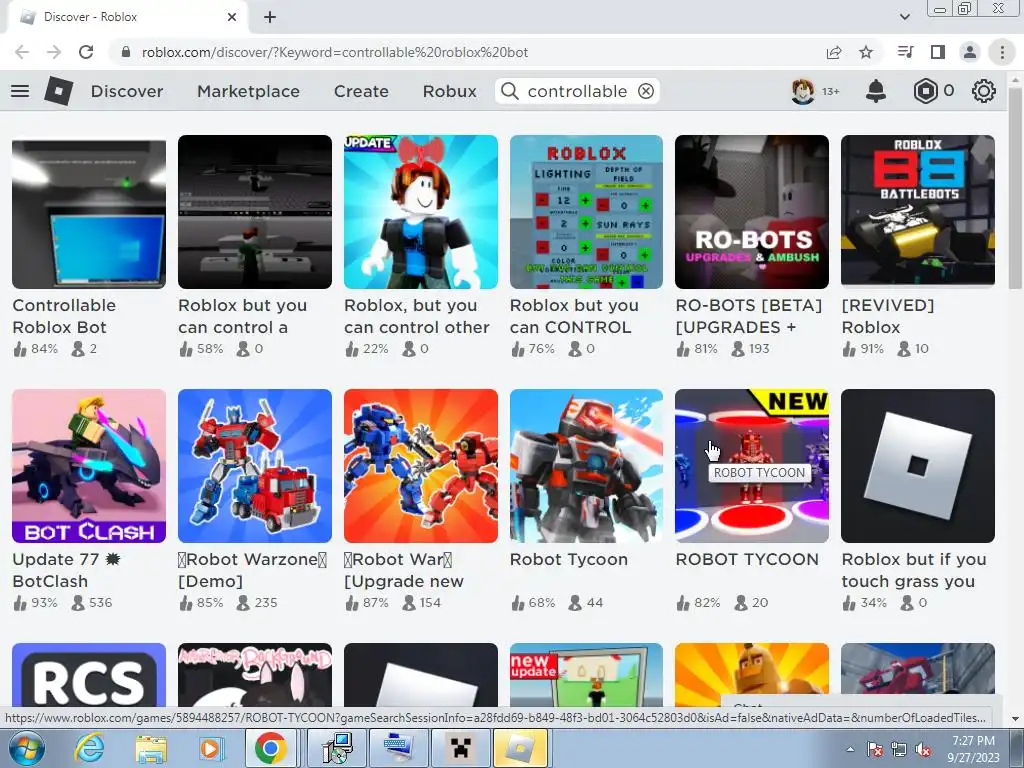The height and width of the screenshot is (768, 1024).
Task: Open Chrome profile button
Action: (x=970, y=52)
